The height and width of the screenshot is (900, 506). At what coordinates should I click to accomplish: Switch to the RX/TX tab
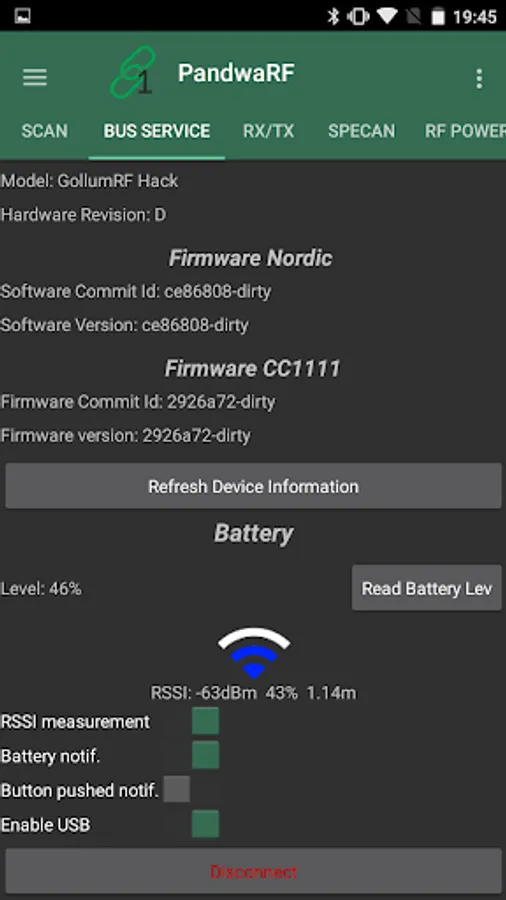pyautogui.click(x=268, y=131)
